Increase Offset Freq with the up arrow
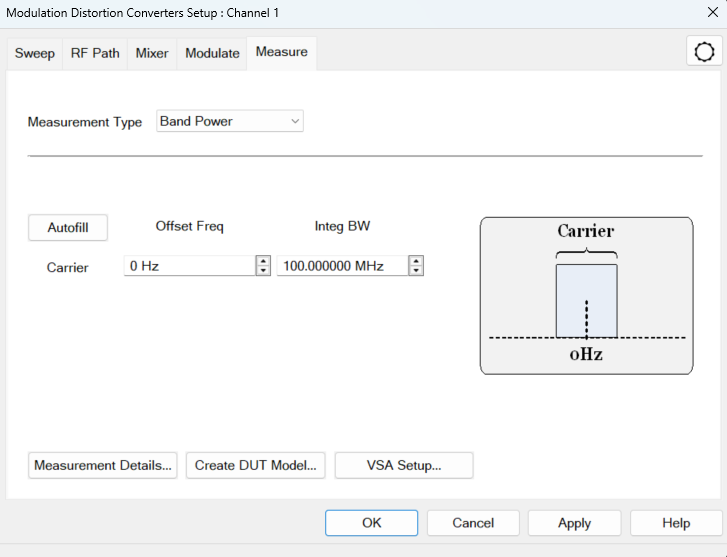 (263, 261)
